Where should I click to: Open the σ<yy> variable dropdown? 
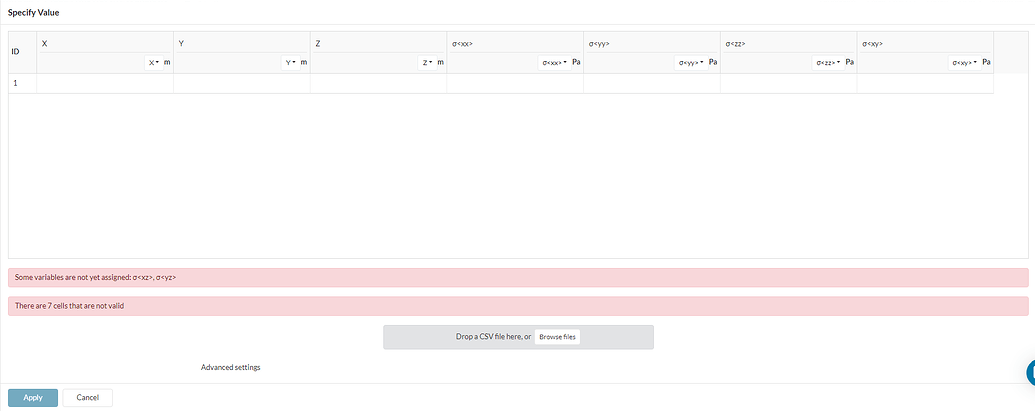[x=690, y=63]
